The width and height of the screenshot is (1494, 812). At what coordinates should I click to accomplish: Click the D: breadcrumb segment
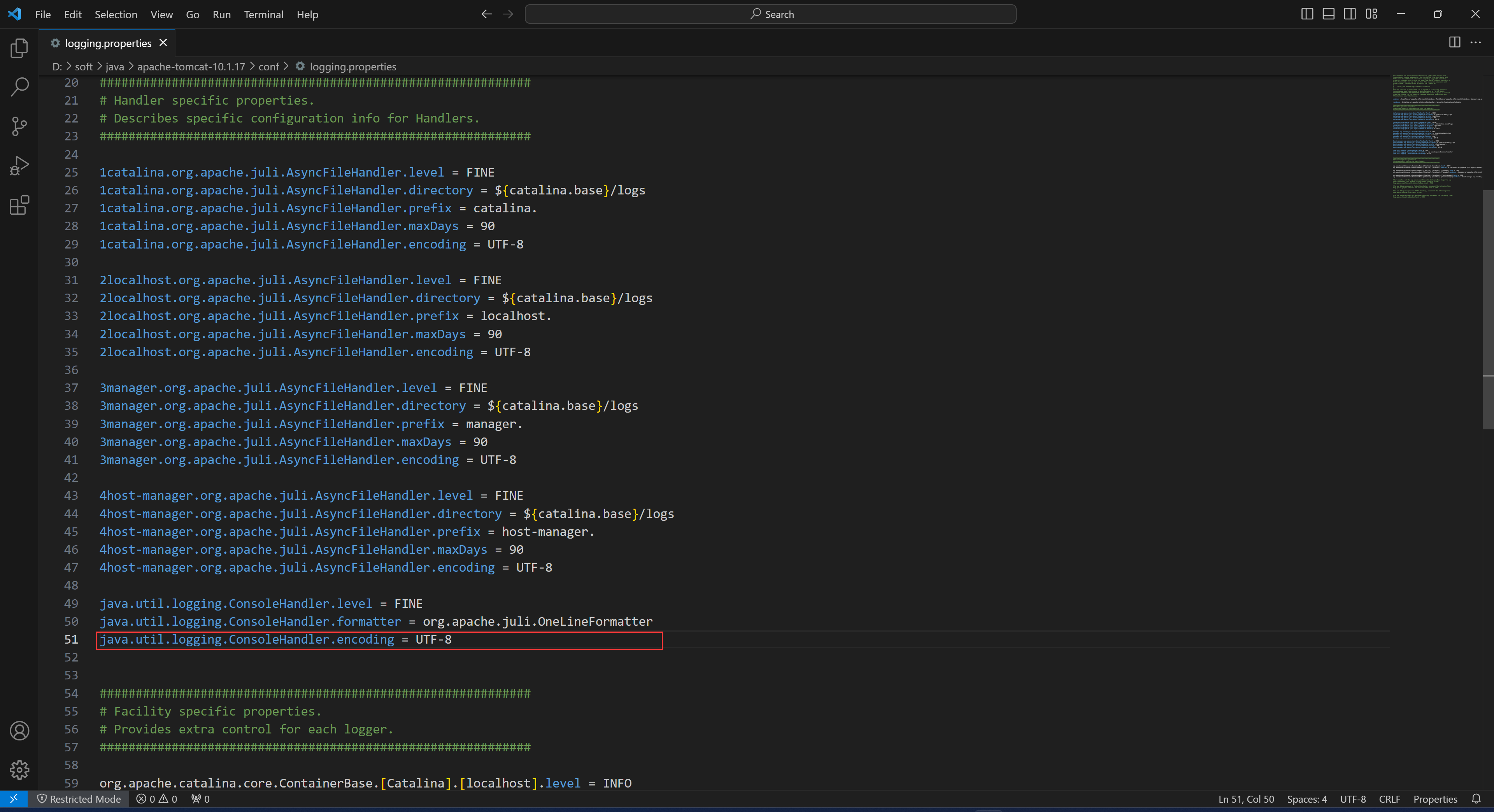tap(57, 66)
